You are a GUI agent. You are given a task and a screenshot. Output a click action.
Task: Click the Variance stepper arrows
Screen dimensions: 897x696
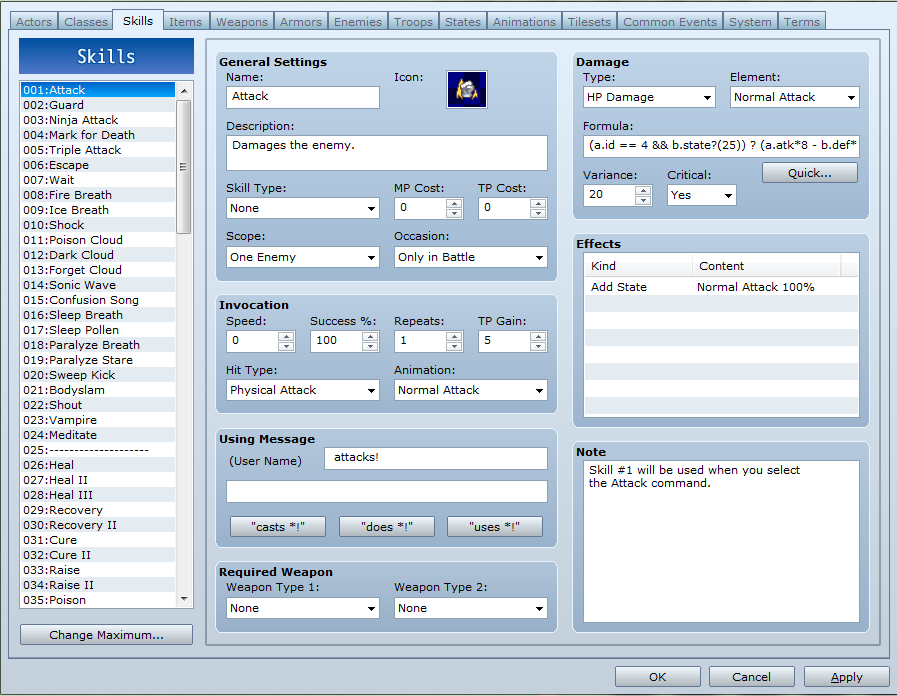(x=644, y=195)
